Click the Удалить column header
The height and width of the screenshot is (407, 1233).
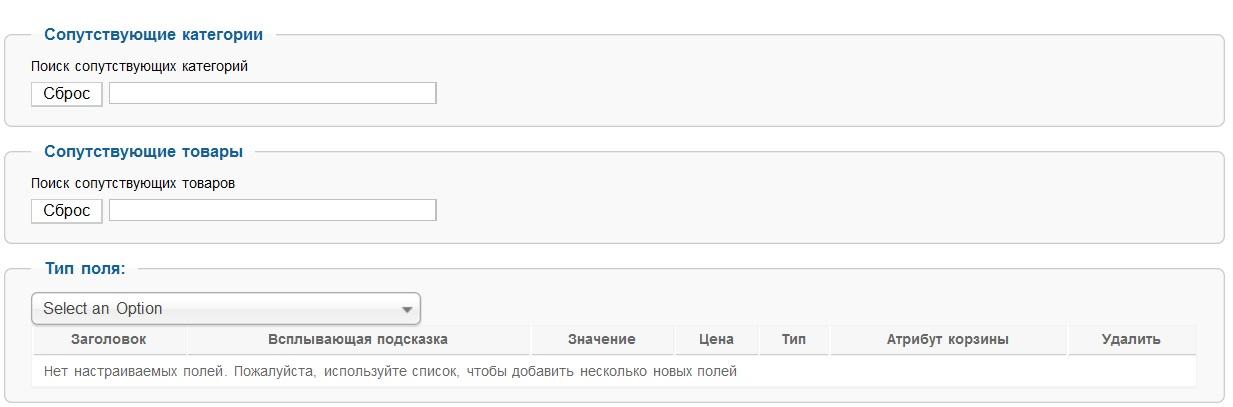click(1131, 340)
